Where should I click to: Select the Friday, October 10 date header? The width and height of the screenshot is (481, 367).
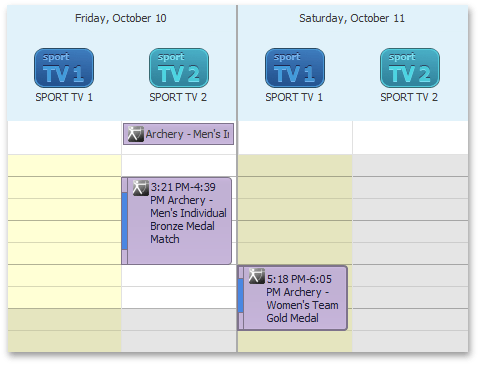[x=121, y=18]
